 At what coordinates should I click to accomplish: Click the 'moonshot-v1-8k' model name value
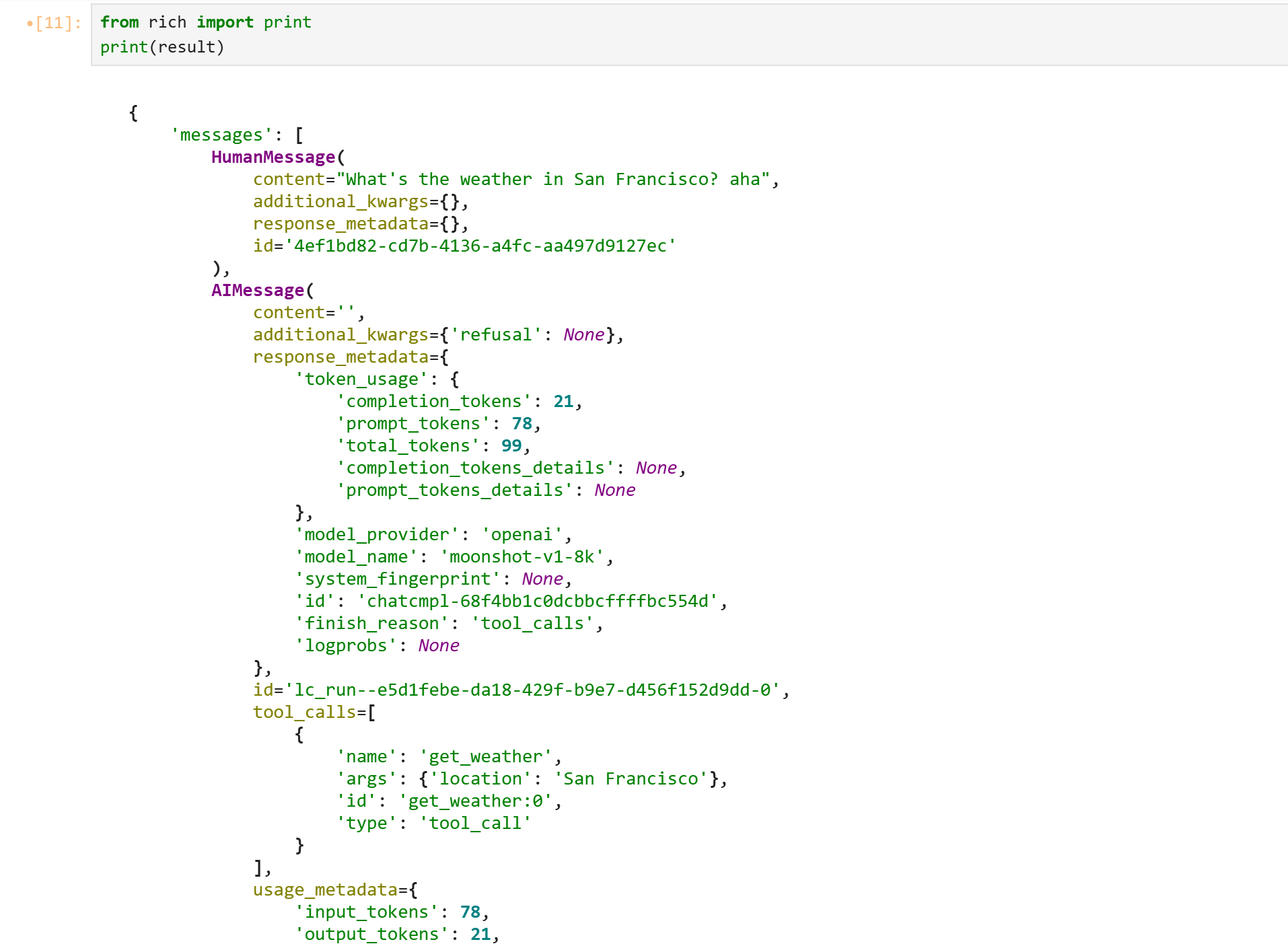[x=522, y=556]
